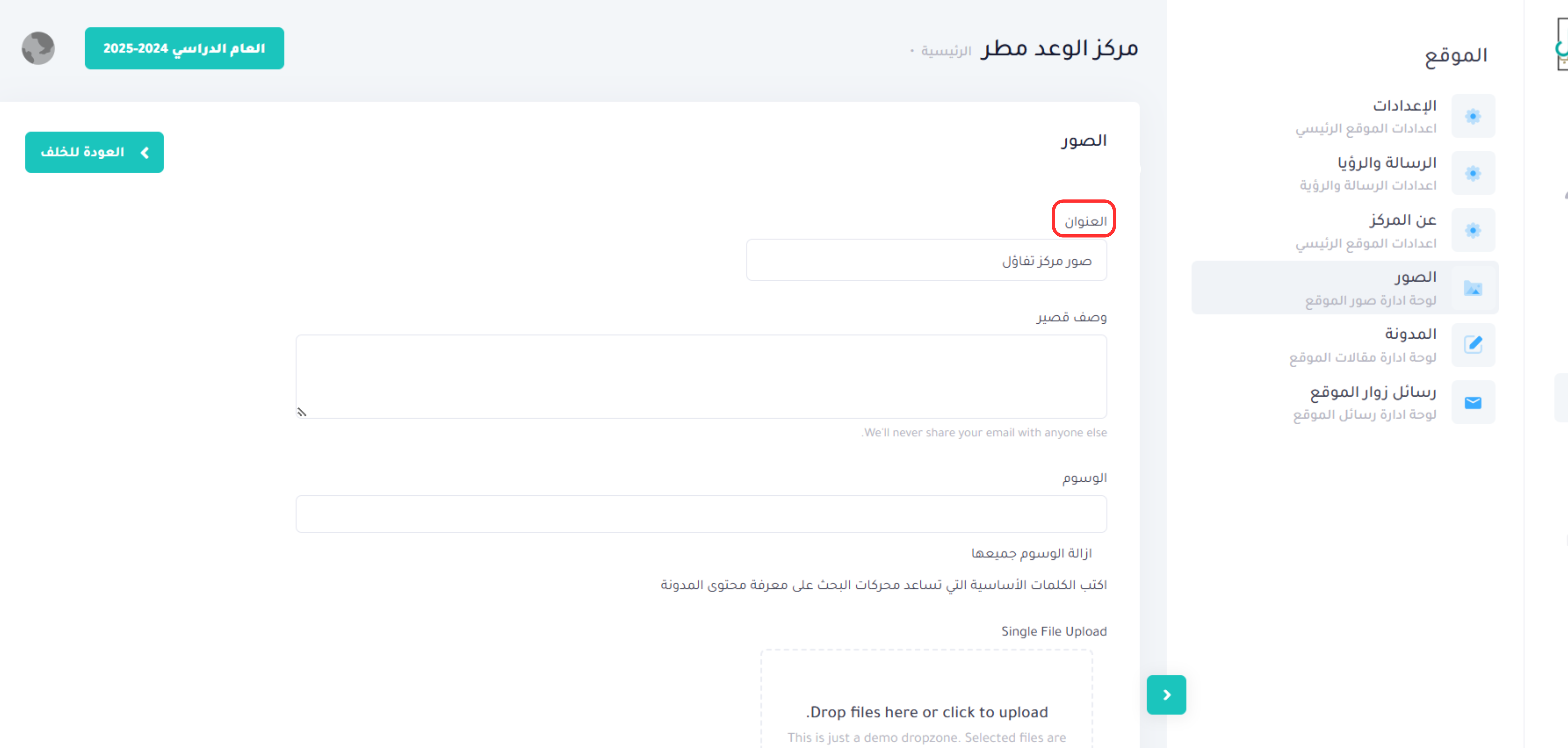Viewport: 1568px width, 748px height.
Task: Click the الرئيسية breadcrumb link
Action: 946,51
